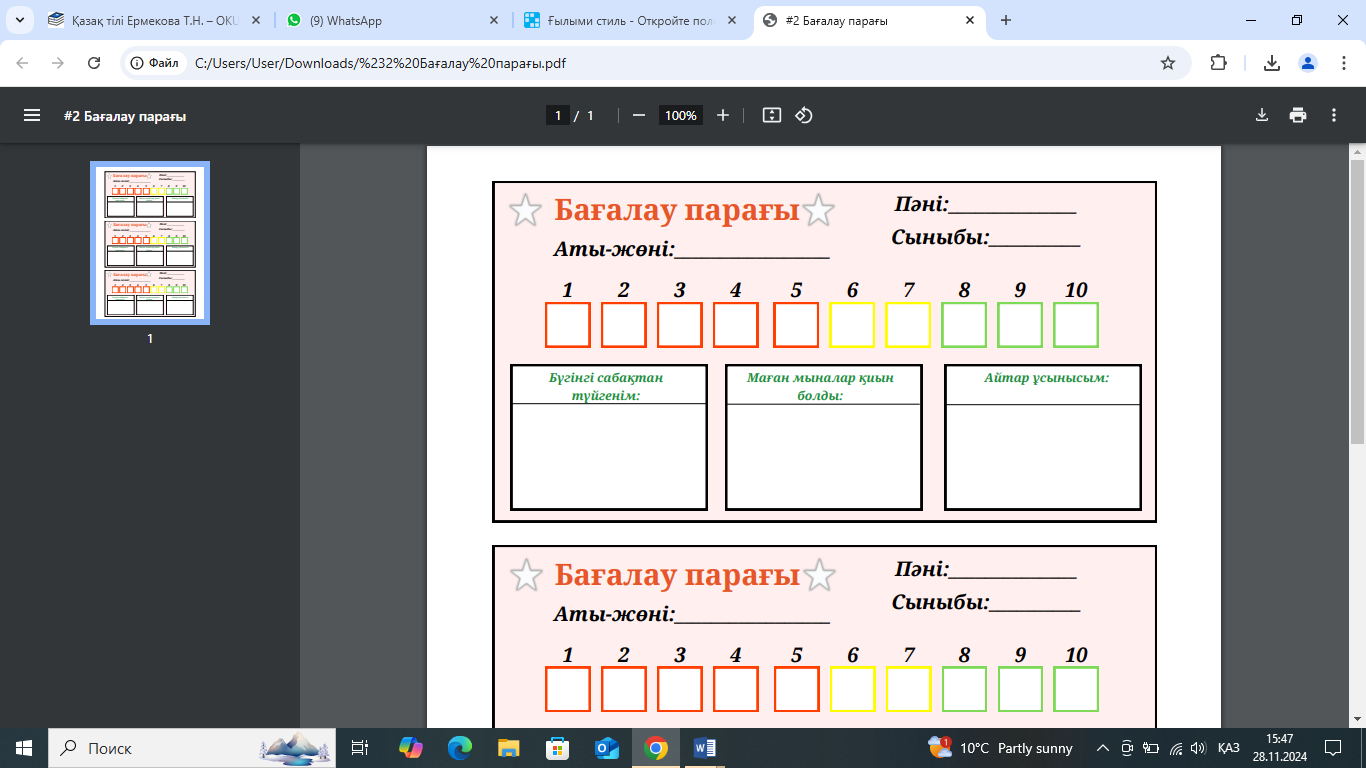Screen dimensions: 1366x768
Task: Expand the tab search dropdown
Action: 20,20
